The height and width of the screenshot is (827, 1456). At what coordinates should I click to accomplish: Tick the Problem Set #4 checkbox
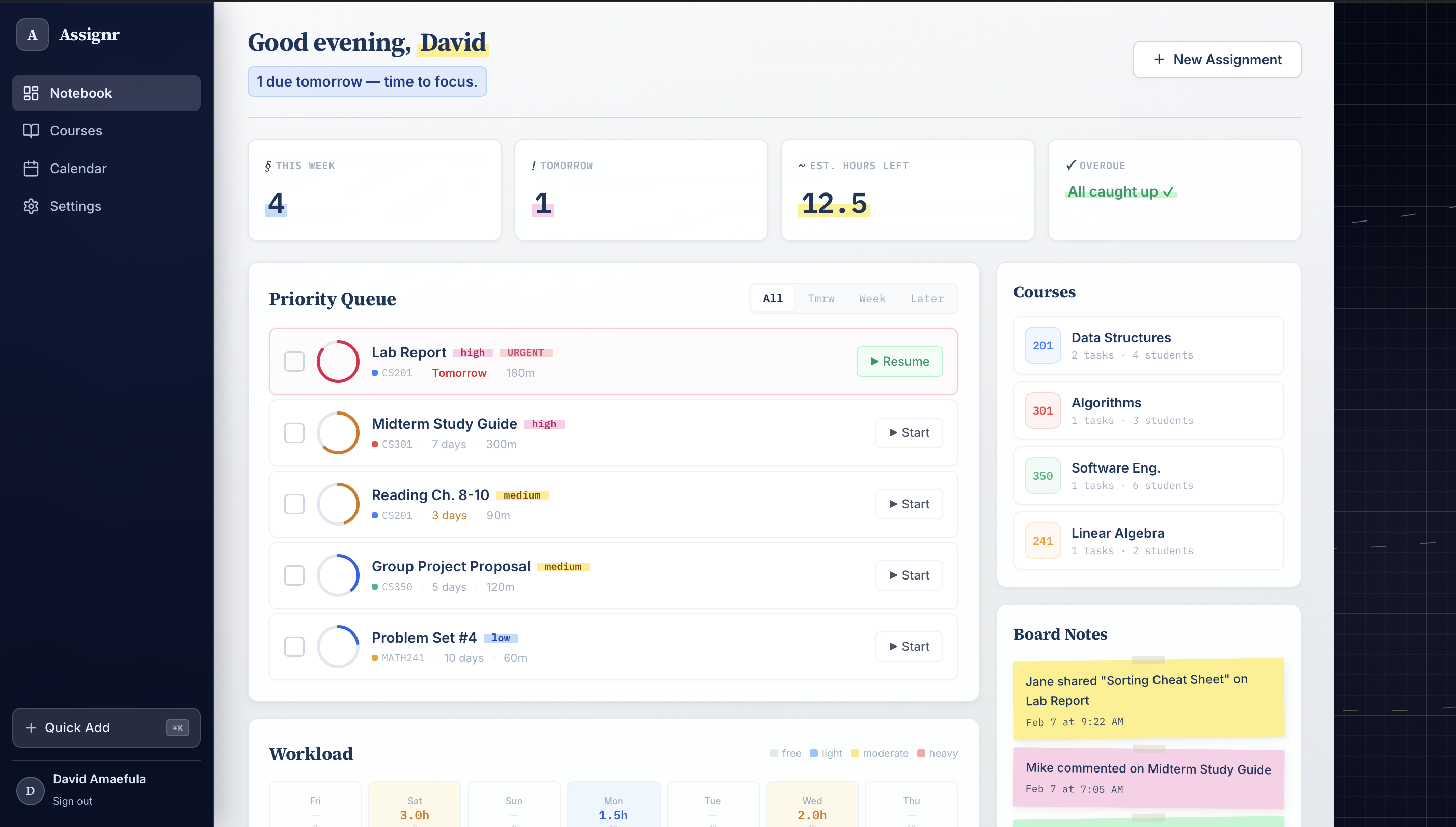[x=294, y=646]
